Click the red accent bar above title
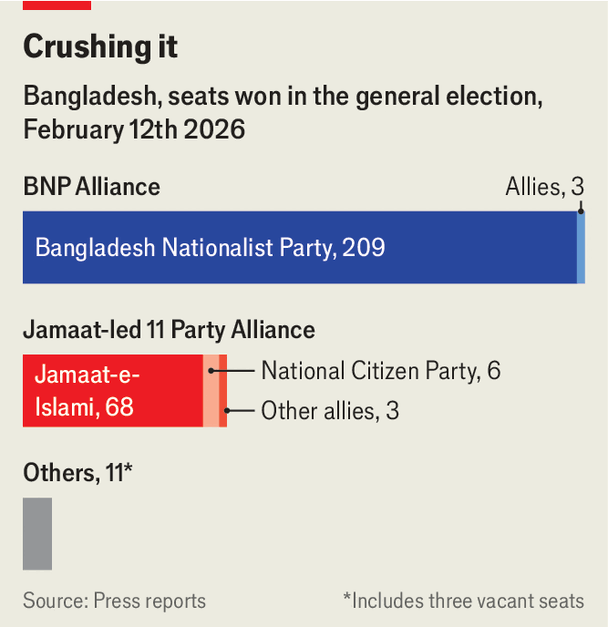608x627 pixels. point(57,5)
